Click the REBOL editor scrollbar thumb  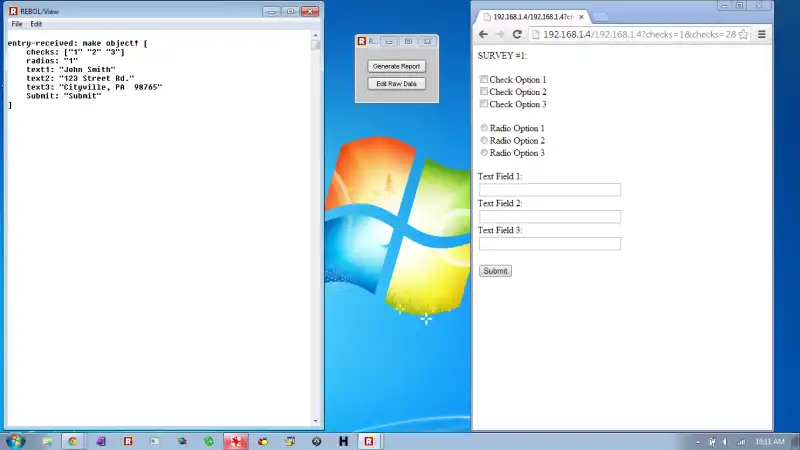(x=315, y=45)
